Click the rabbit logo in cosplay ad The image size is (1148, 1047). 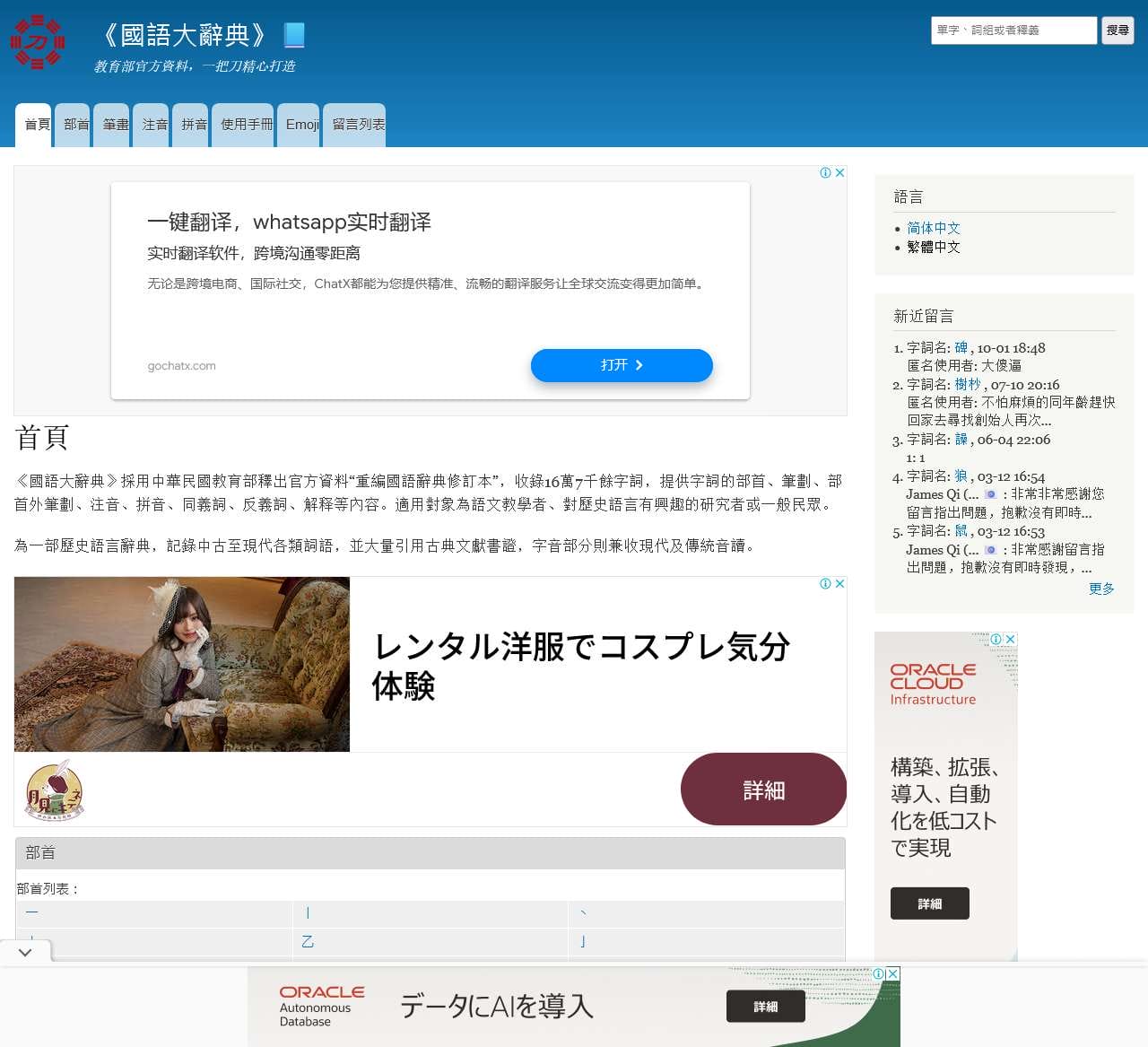pyautogui.click(x=55, y=790)
